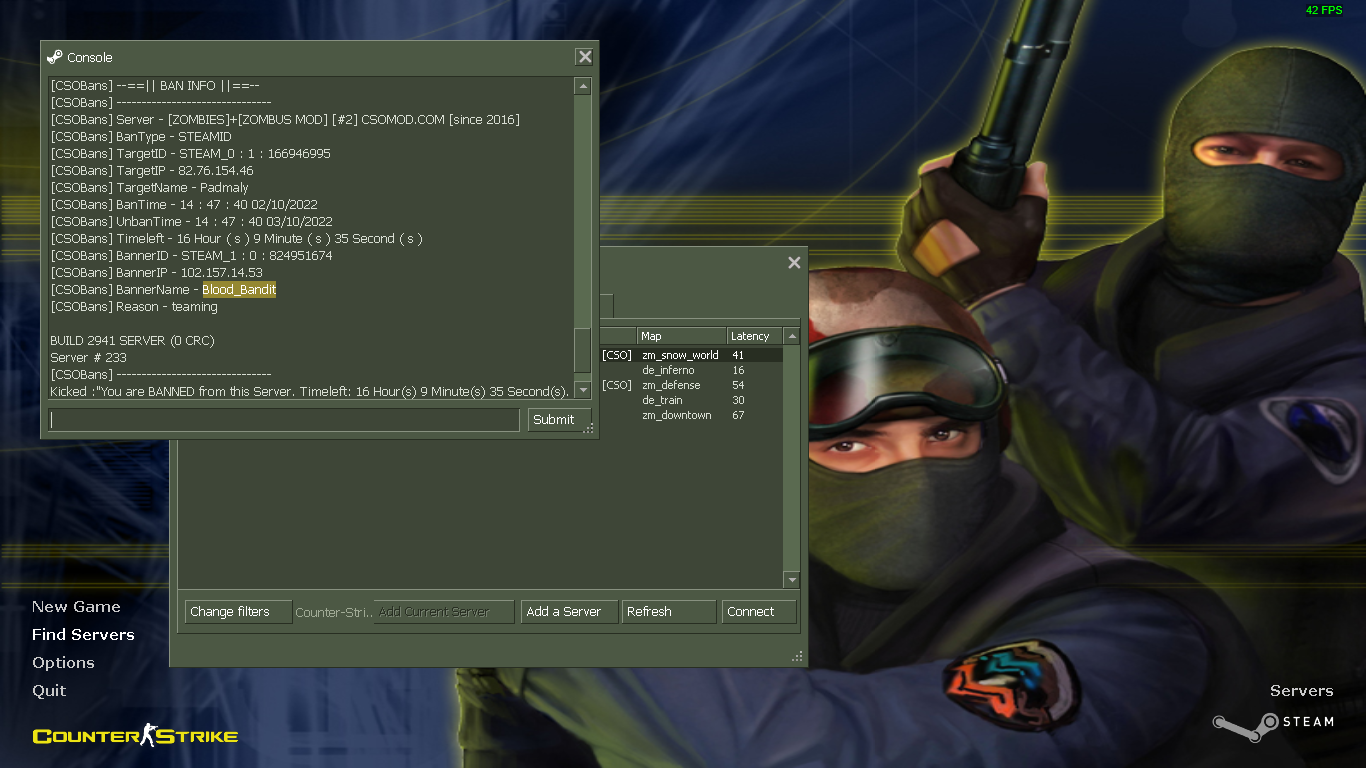Click Console scrollbar up arrow
Image resolution: width=1366 pixels, height=768 pixels.
point(582,87)
